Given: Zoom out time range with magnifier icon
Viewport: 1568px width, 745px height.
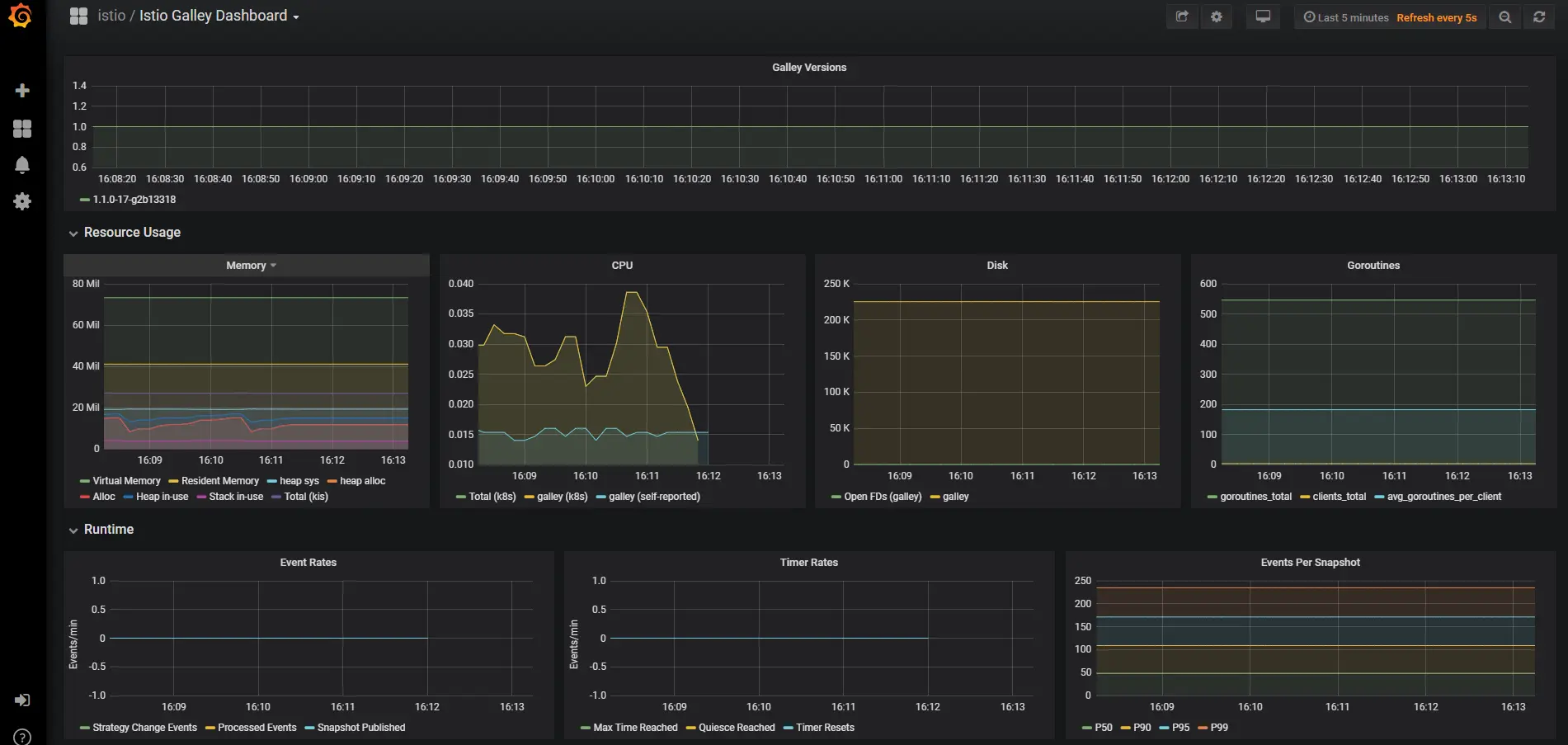Looking at the screenshot, I should click(1505, 17).
